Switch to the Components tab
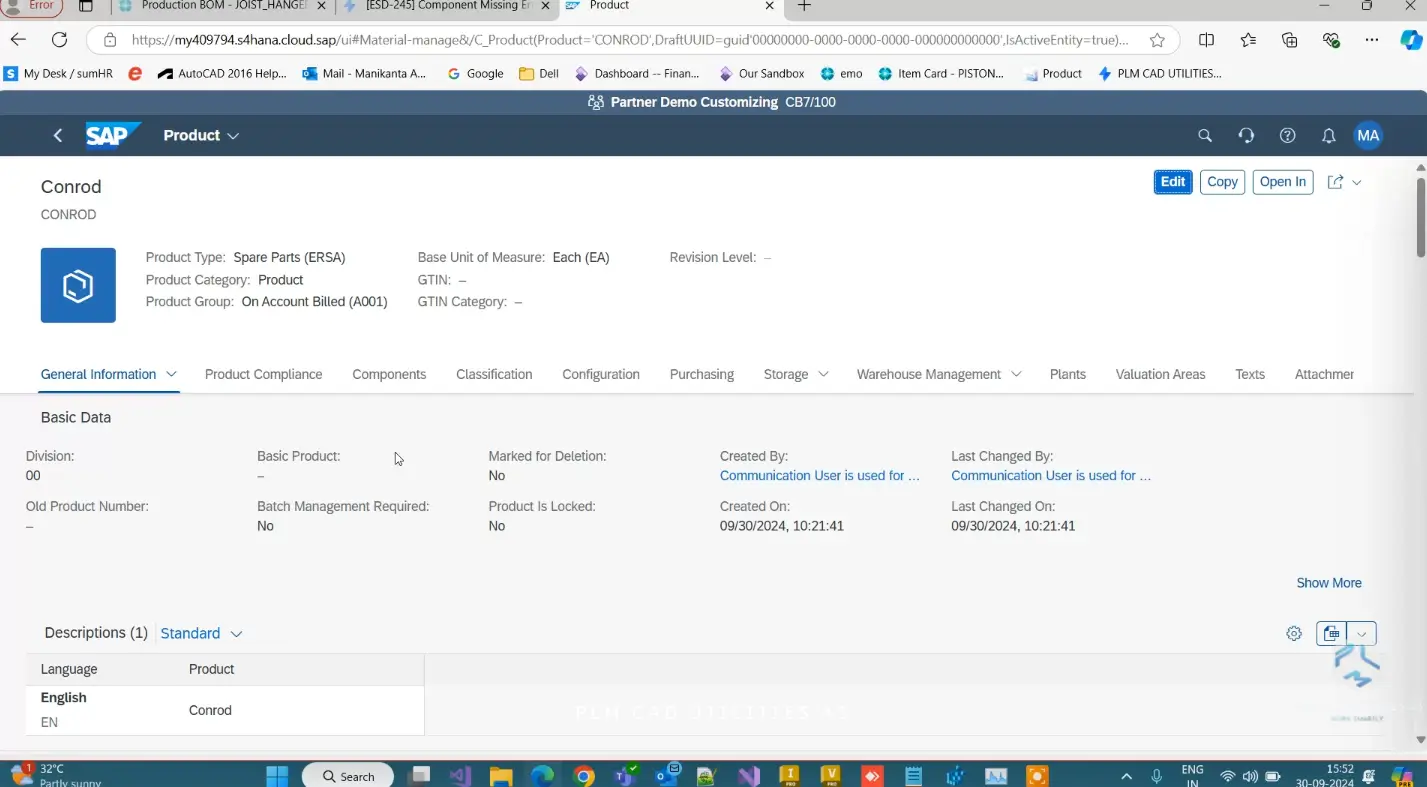 point(389,374)
